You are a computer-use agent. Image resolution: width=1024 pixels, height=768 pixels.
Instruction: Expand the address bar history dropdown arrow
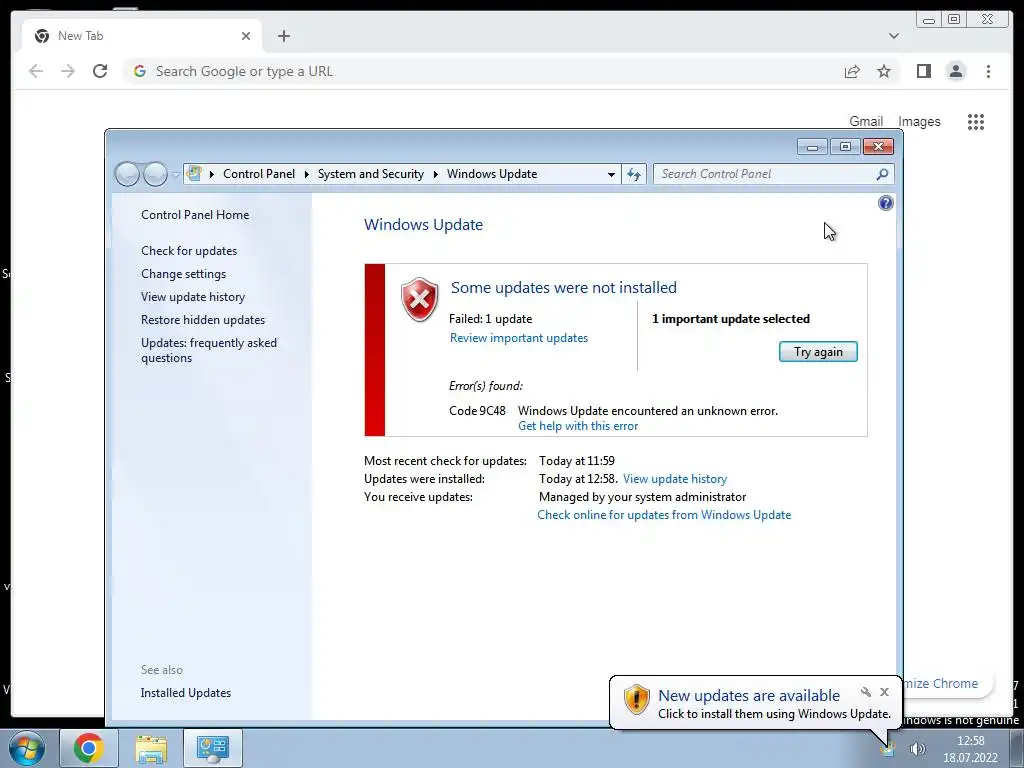[611, 174]
